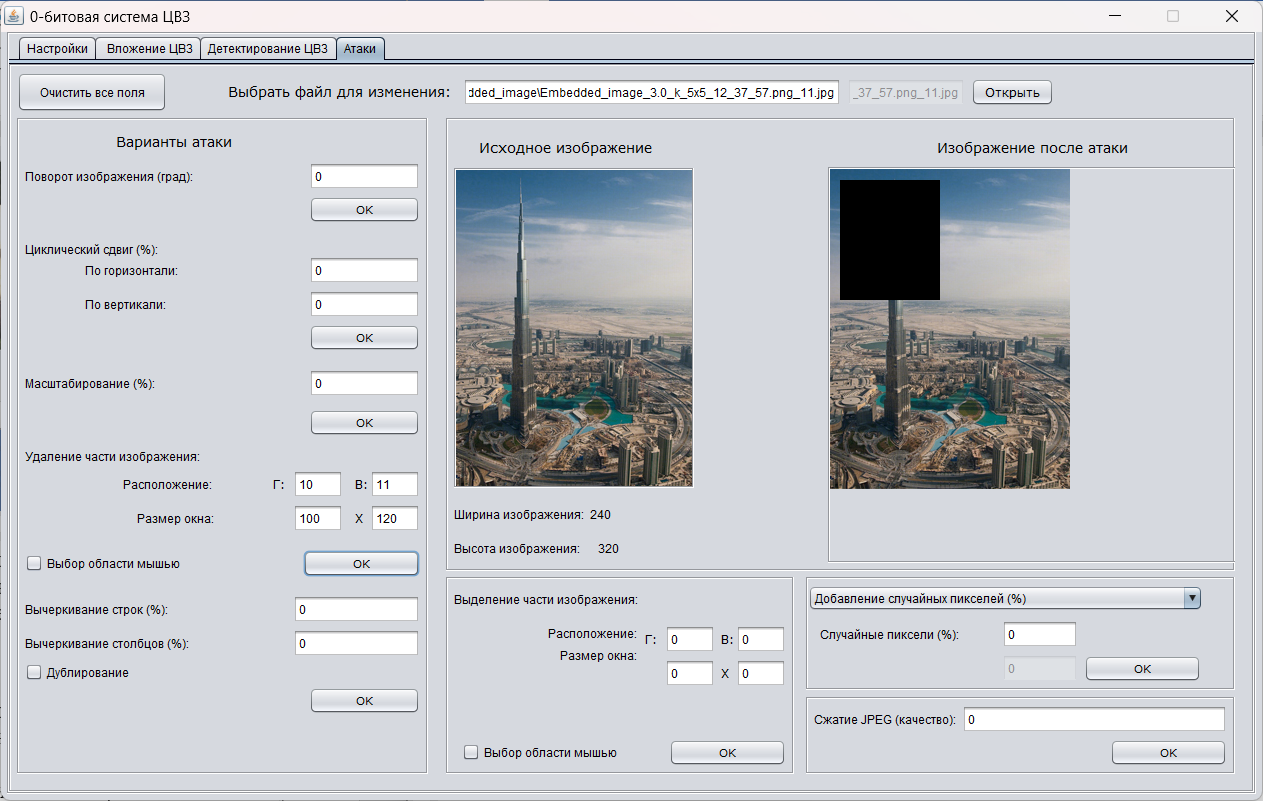Click the selection window height field
The width and height of the screenshot is (1263, 801).
point(760,673)
